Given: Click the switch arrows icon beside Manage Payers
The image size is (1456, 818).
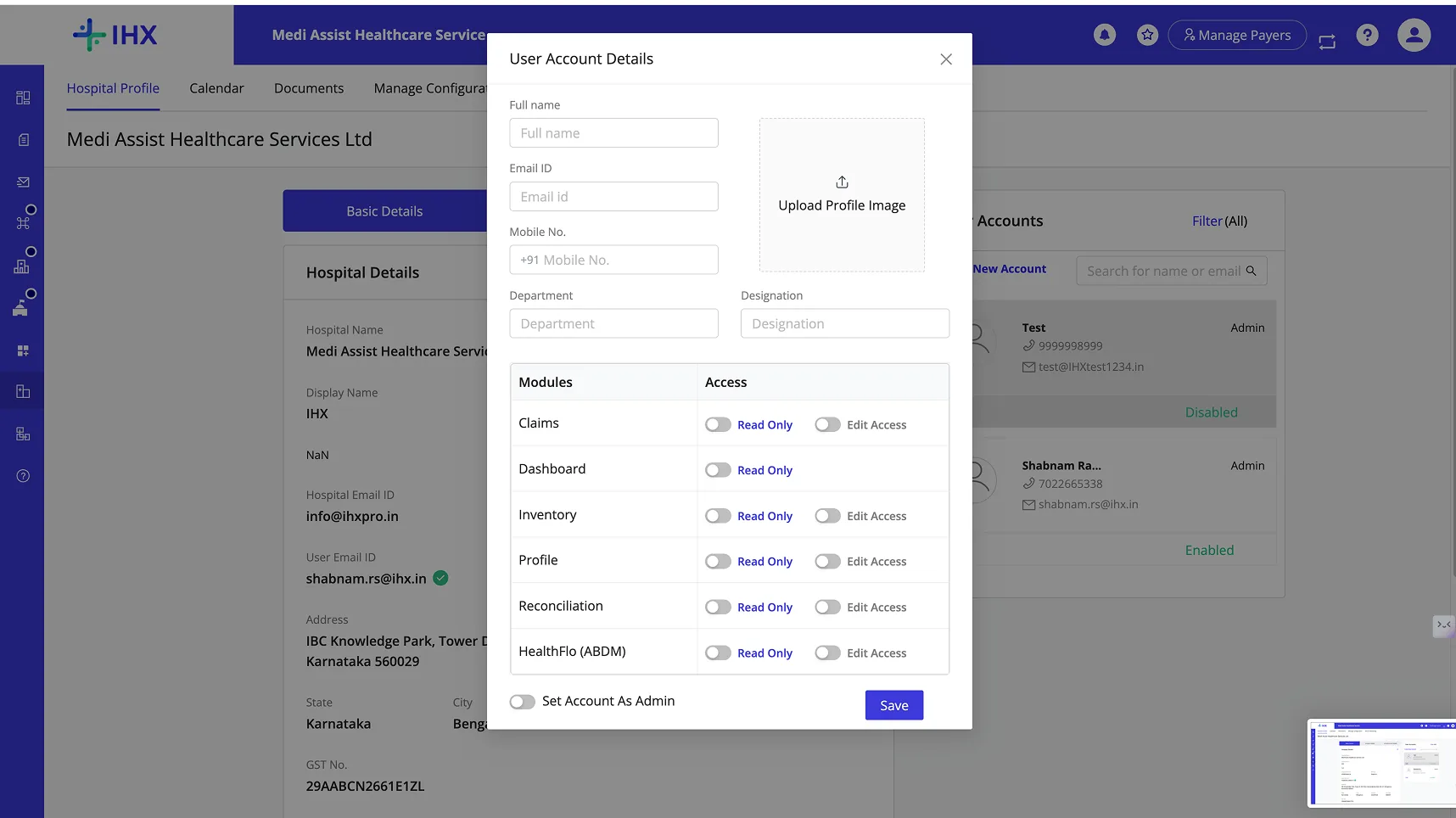Looking at the screenshot, I should coord(1327,41).
